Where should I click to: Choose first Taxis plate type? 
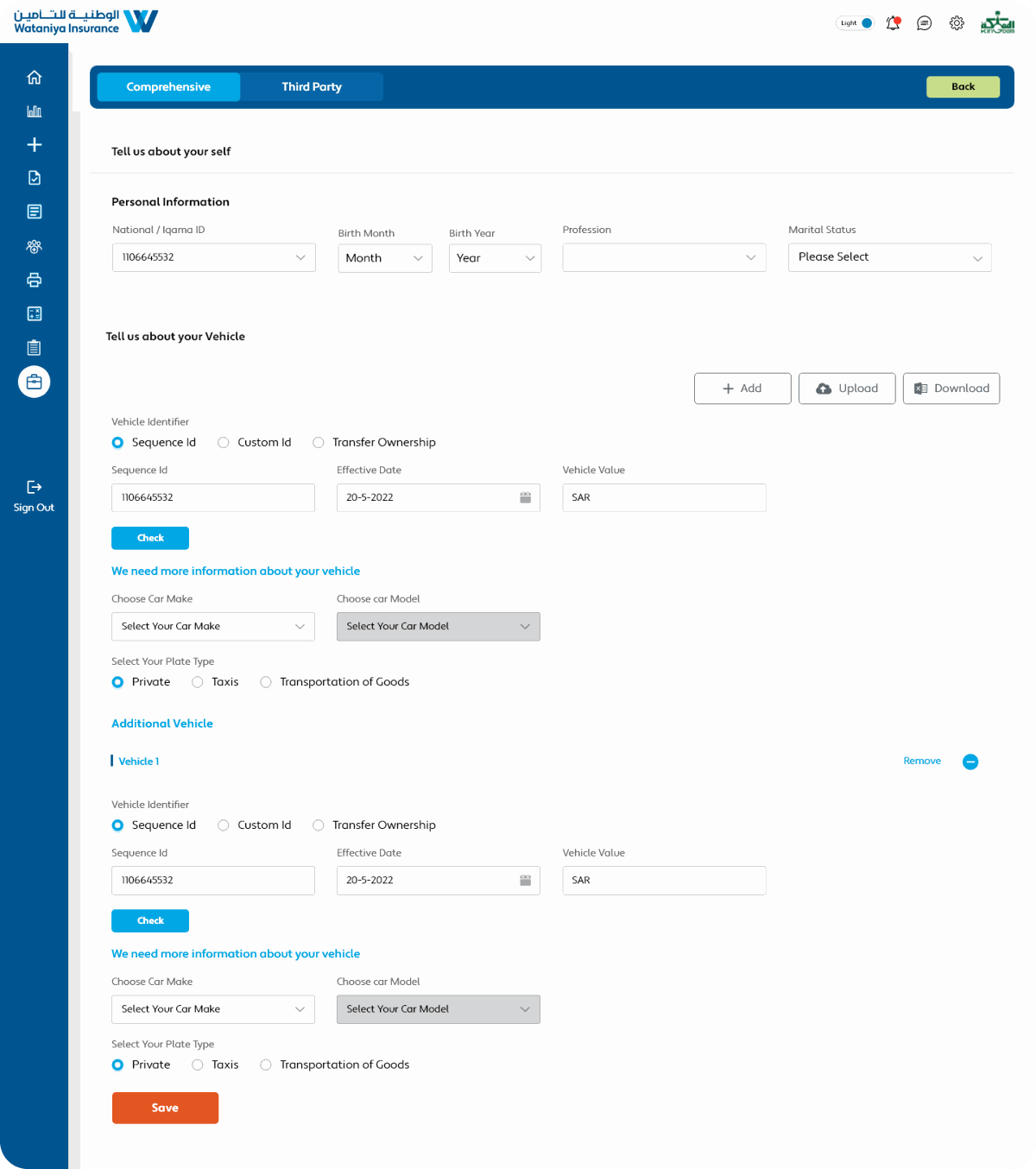(x=197, y=682)
